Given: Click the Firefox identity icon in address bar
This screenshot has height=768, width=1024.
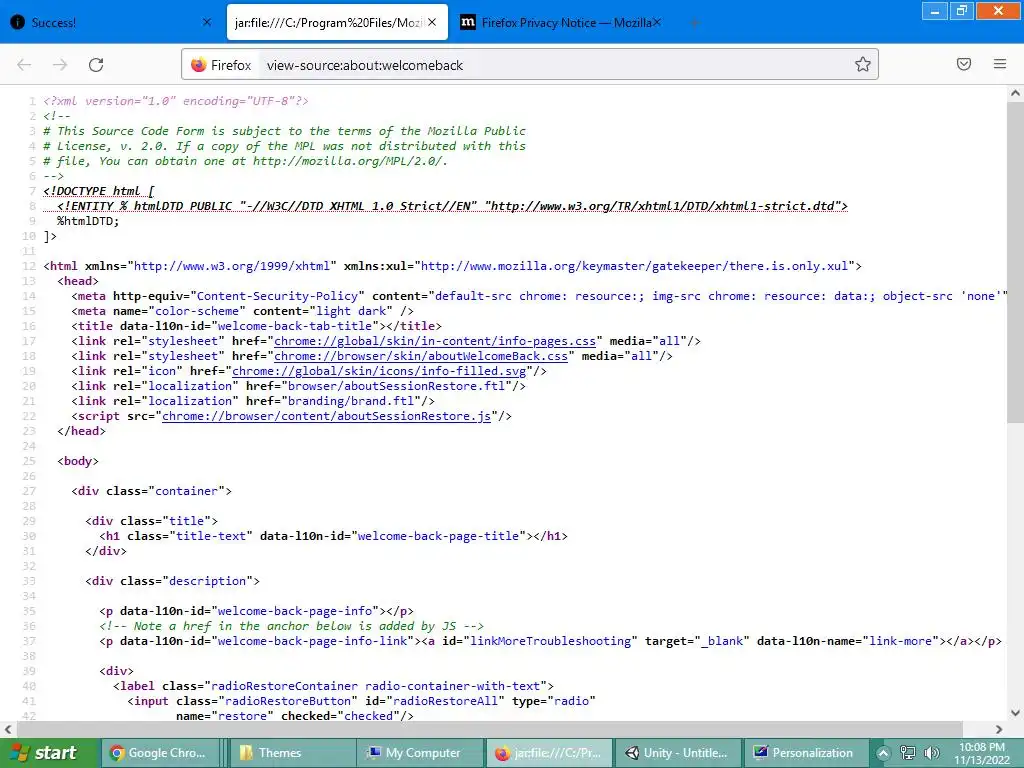Looking at the screenshot, I should click(x=221, y=65).
